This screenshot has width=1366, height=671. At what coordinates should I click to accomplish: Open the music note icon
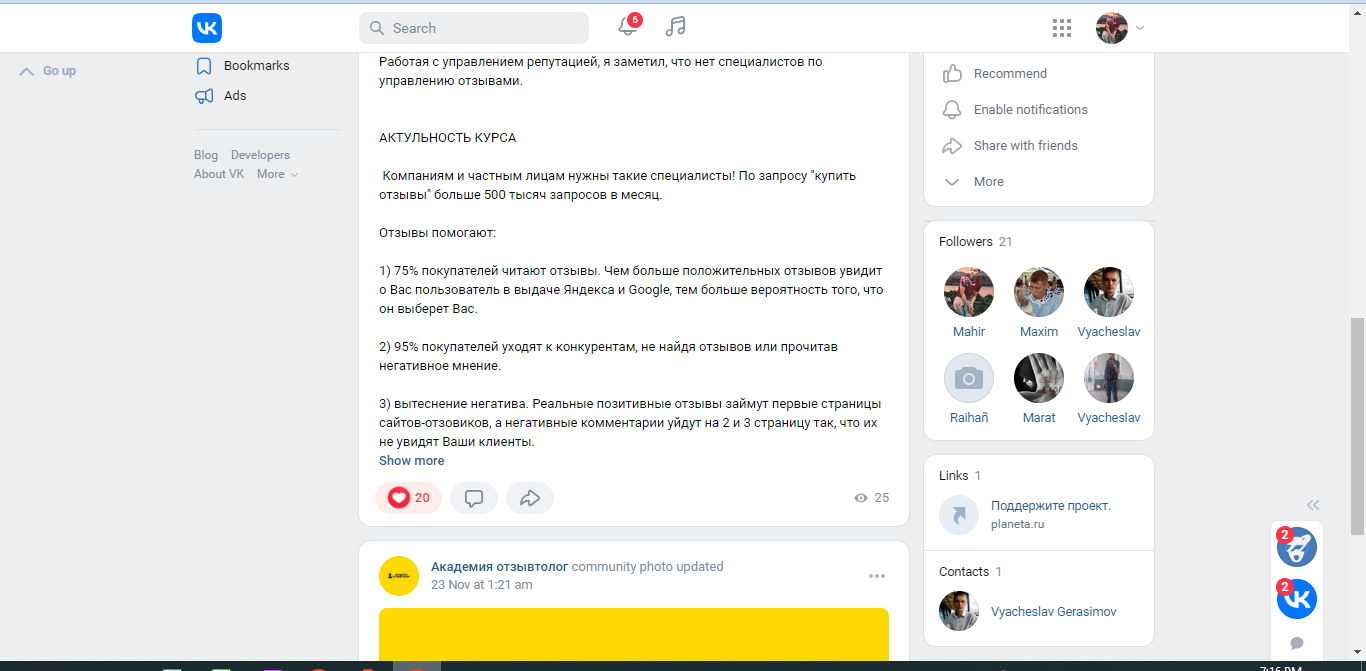pos(676,27)
